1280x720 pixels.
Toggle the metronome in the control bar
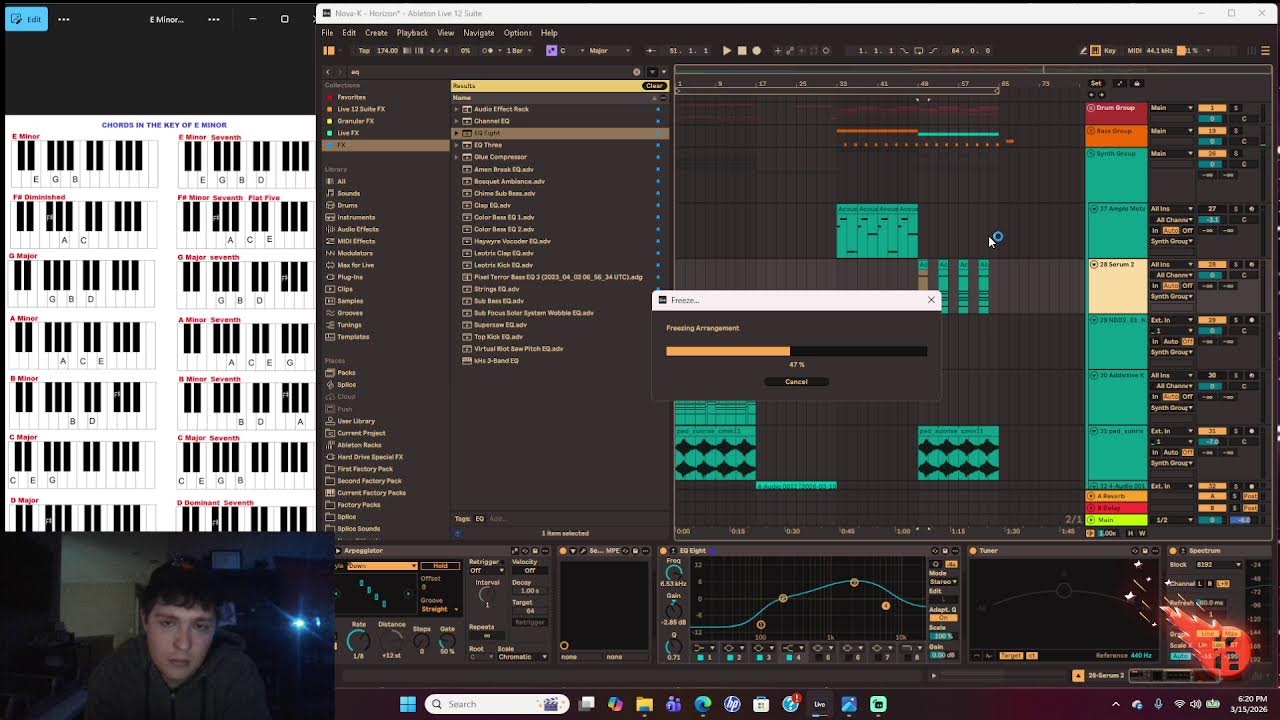click(x=490, y=50)
